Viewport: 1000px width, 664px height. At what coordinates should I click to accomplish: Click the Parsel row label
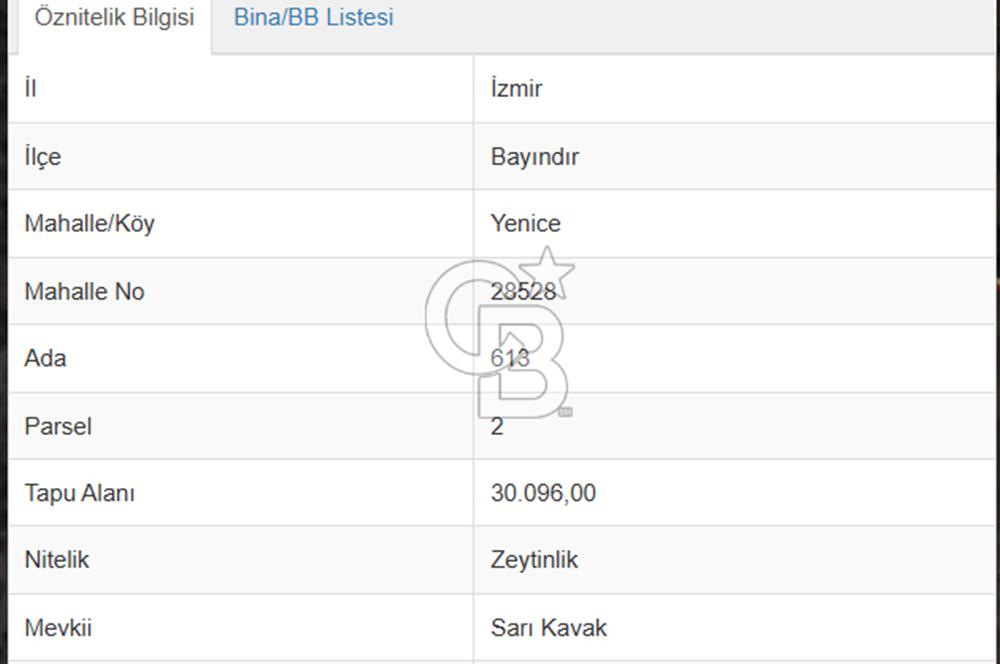pyautogui.click(x=58, y=425)
